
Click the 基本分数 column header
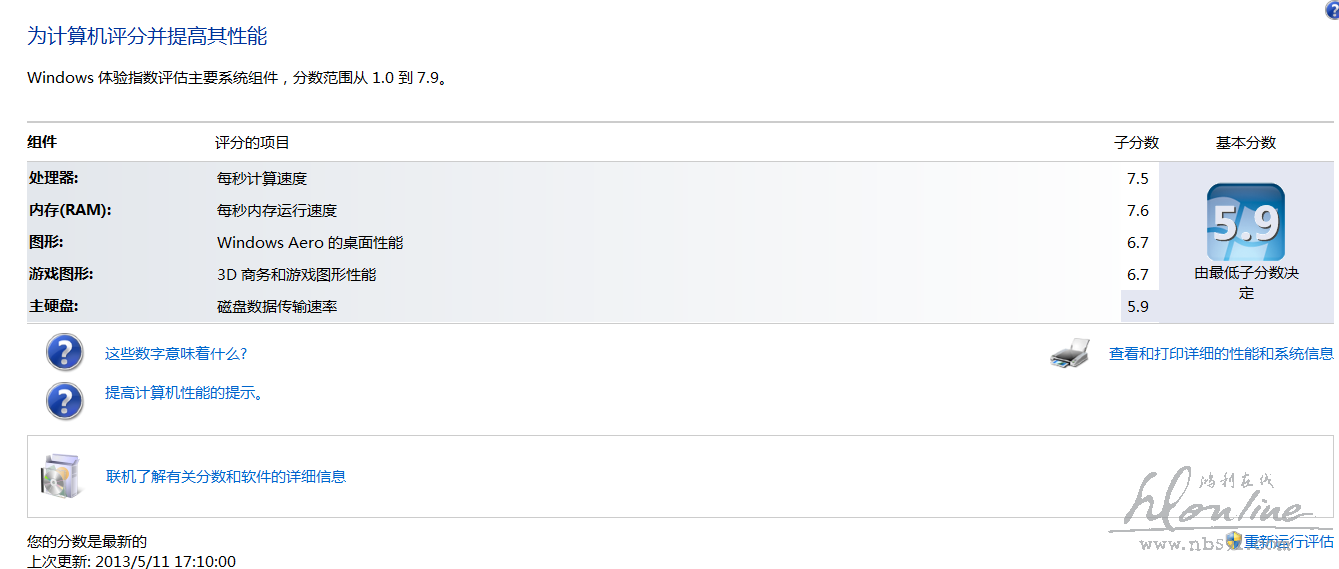click(x=1245, y=143)
